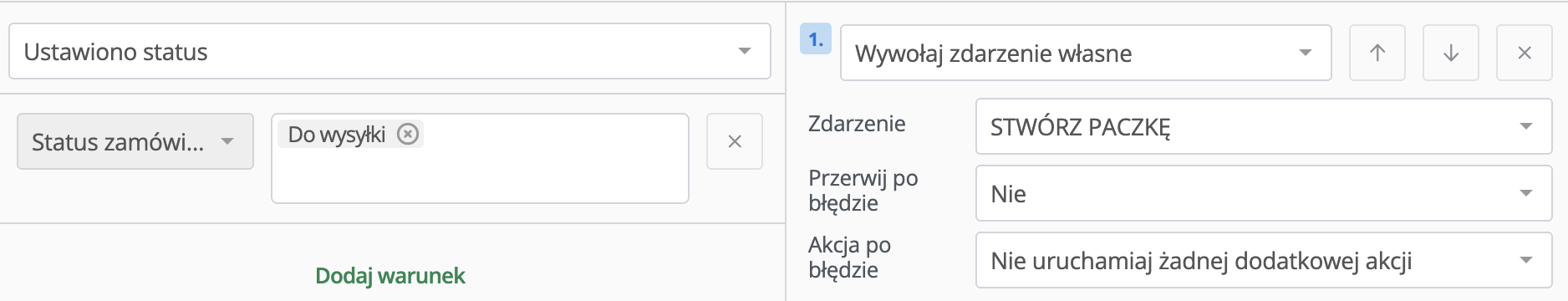Click the 'Do wysyłki' tag label
The width and height of the screenshot is (1568, 301).
click(337, 135)
